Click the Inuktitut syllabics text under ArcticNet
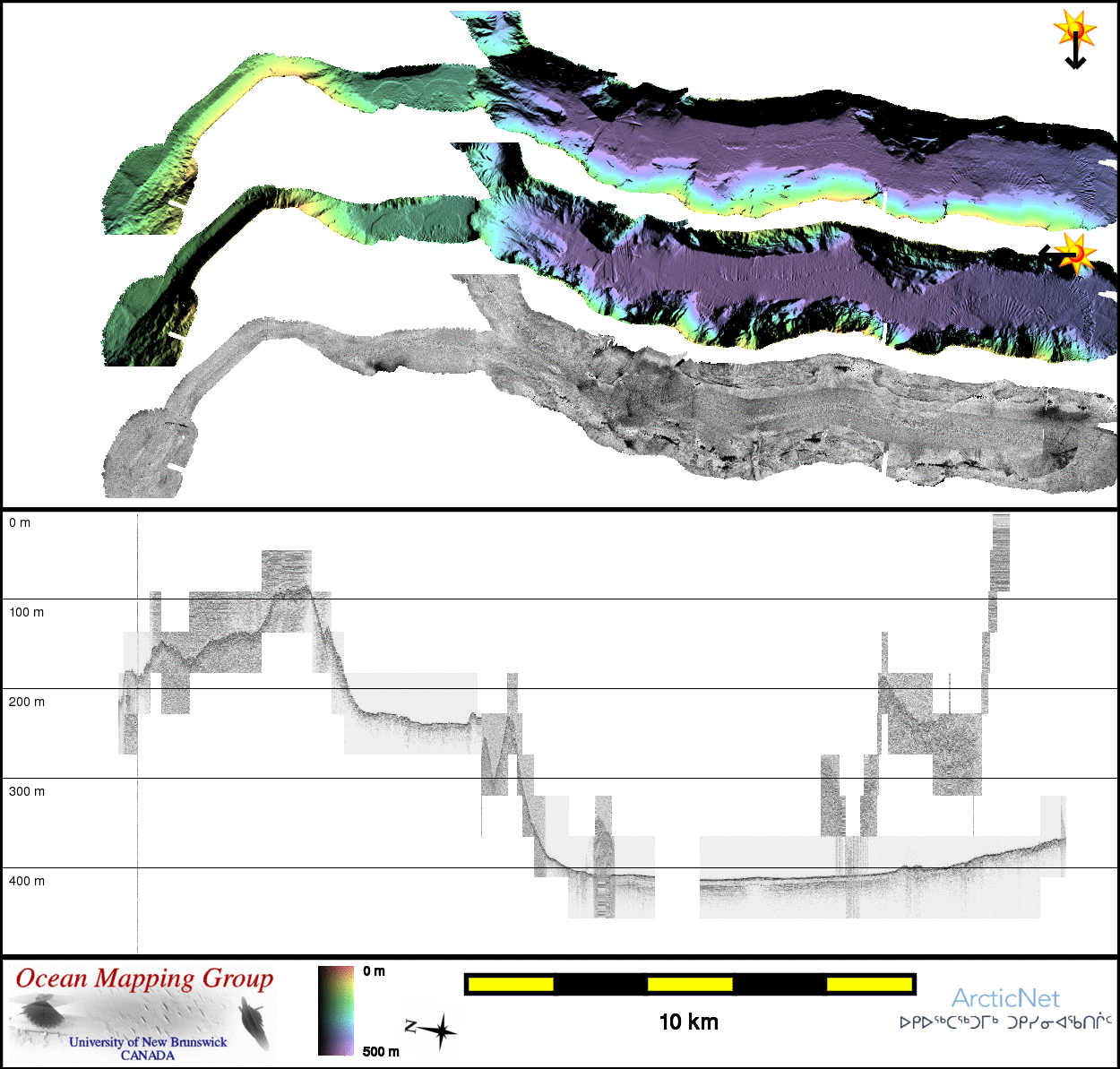This screenshot has height=1069, width=1120. click(x=1005, y=1022)
